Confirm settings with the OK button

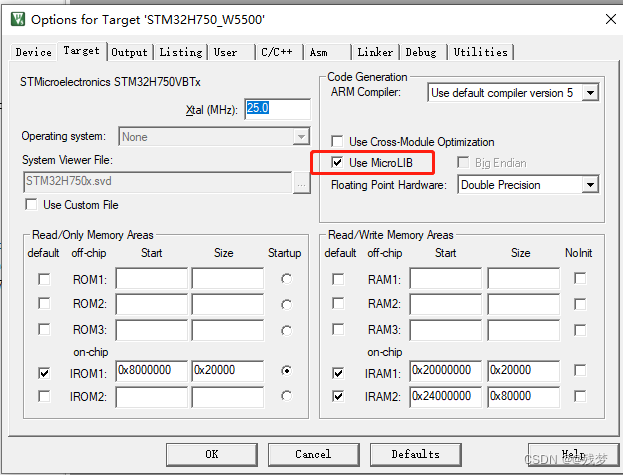(x=212, y=454)
